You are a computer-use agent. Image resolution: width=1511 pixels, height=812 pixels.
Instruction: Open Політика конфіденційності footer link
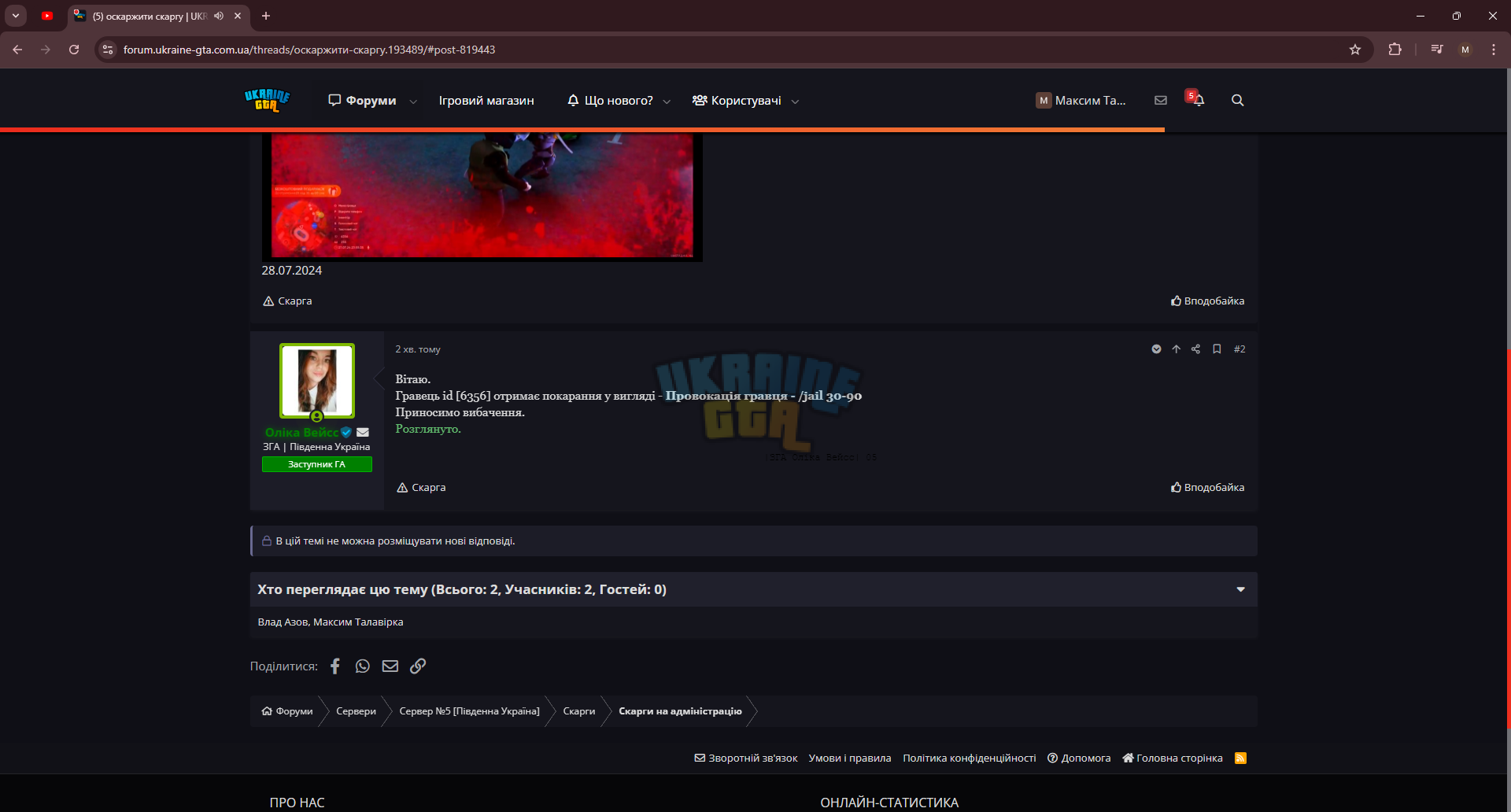click(x=970, y=758)
